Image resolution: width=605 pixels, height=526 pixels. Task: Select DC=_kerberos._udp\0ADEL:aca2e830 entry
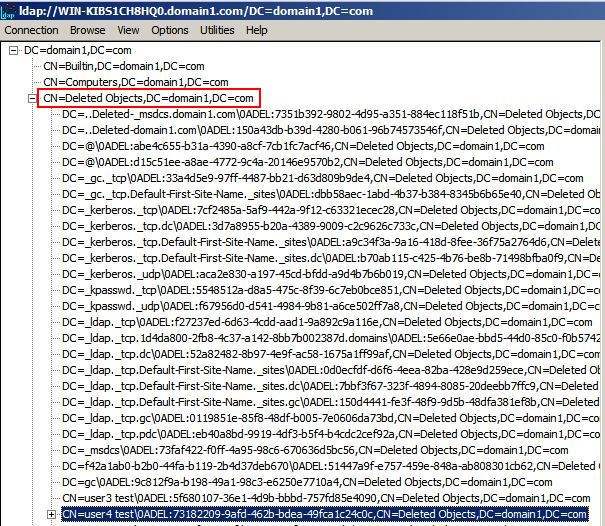331,274
